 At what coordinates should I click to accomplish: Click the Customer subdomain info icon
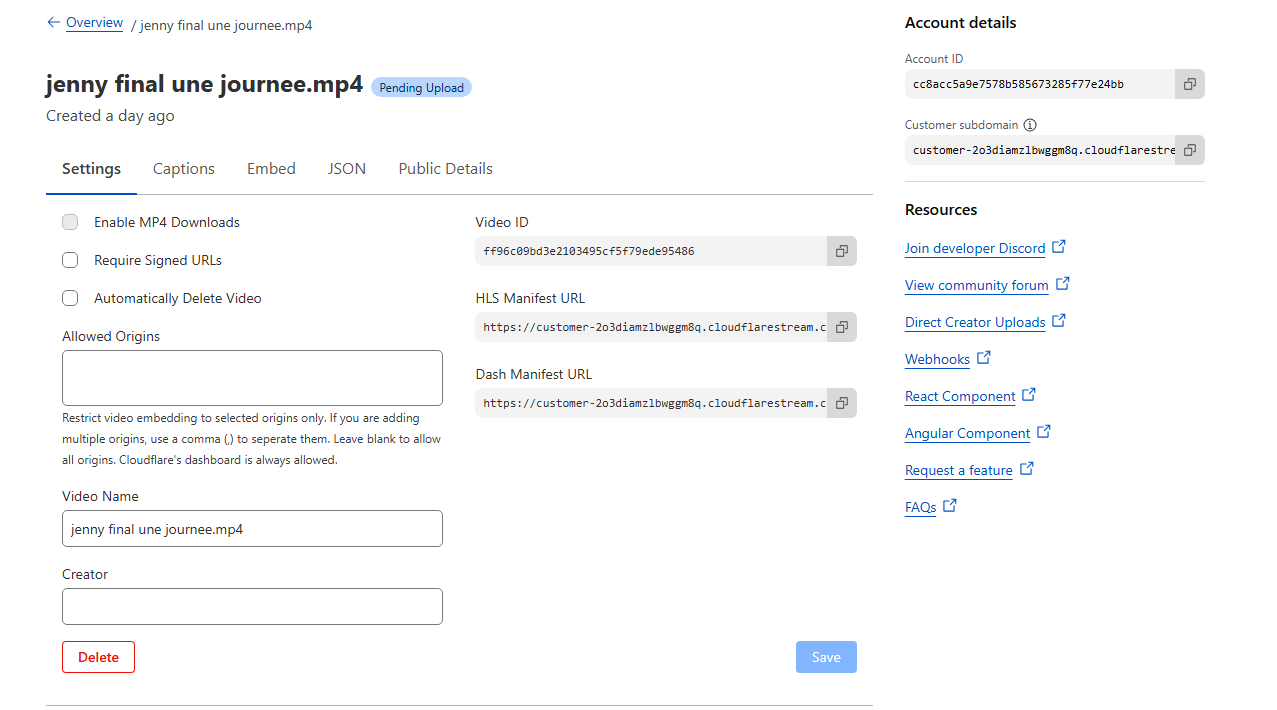click(1030, 125)
